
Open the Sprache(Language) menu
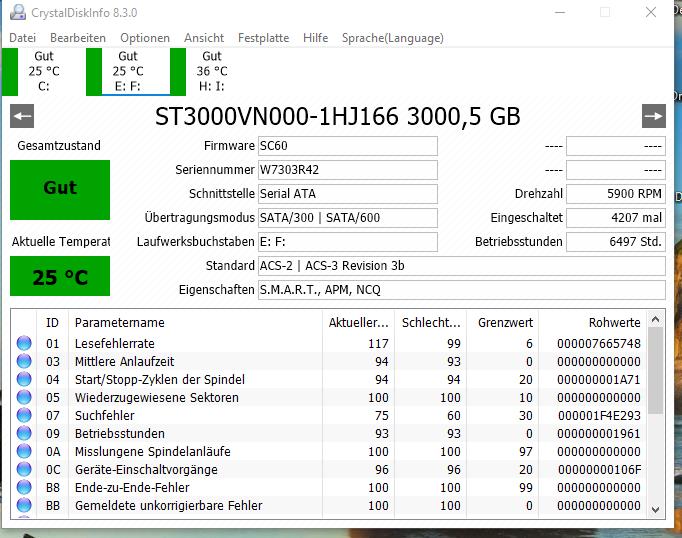393,38
